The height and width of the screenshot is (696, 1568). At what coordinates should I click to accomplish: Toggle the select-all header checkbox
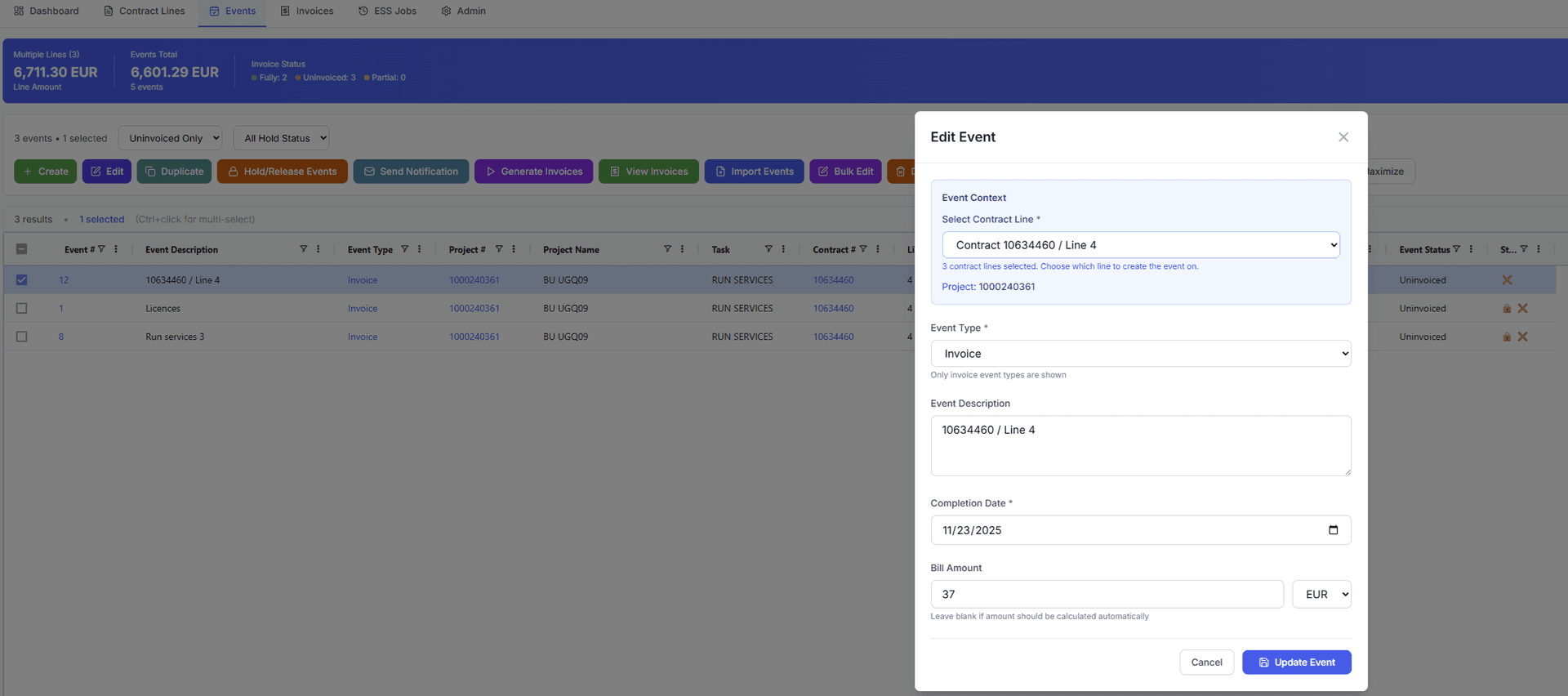click(22, 249)
